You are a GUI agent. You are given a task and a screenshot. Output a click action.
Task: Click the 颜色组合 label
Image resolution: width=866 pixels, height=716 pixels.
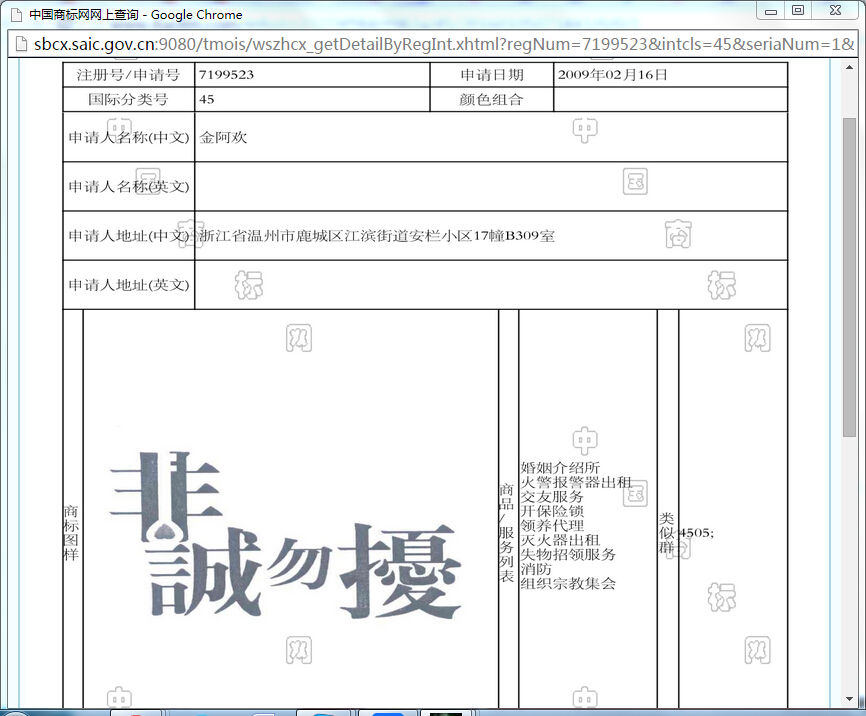pyautogui.click(x=491, y=99)
